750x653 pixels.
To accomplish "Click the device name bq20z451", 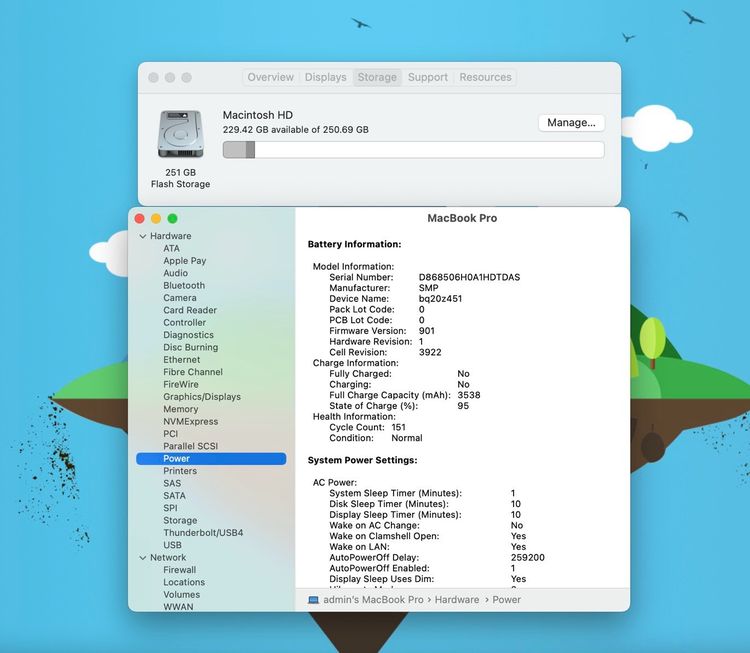I will pyautogui.click(x=441, y=299).
